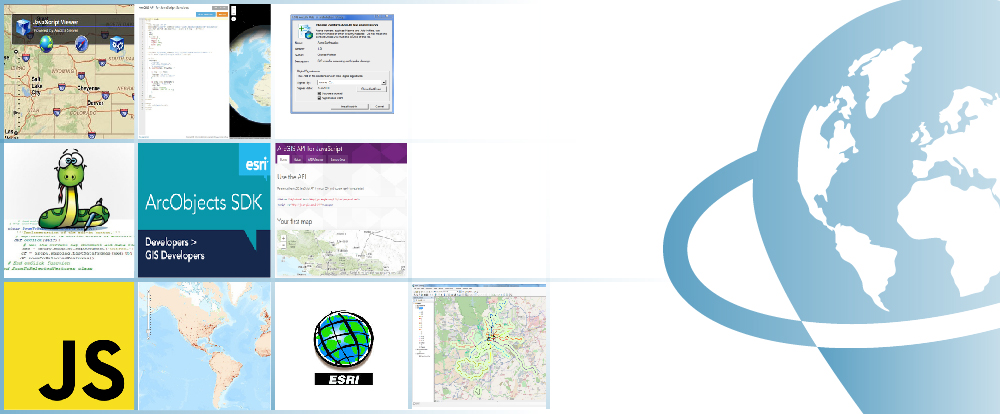Click the compass navigation icon in JavaScript Viewer
Image resolution: width=1000 pixels, height=414 pixels.
(x=82, y=43)
